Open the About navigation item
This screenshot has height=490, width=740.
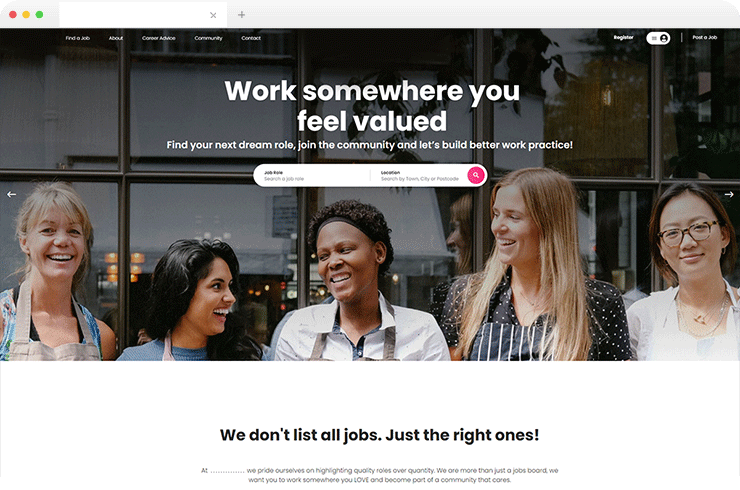pos(116,38)
